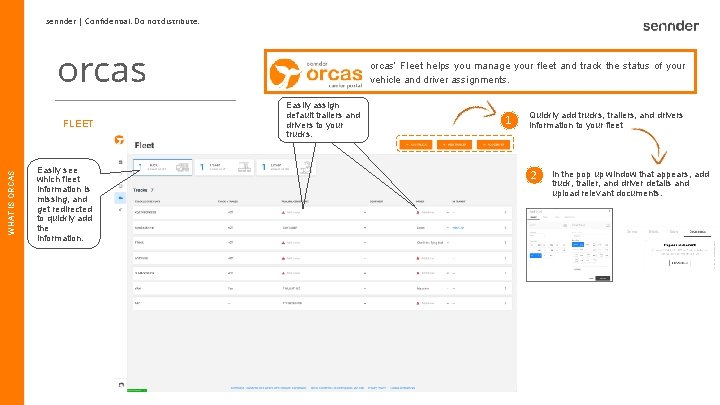
Task: Open the kebab menu of the third truck row
Action: click(506, 243)
